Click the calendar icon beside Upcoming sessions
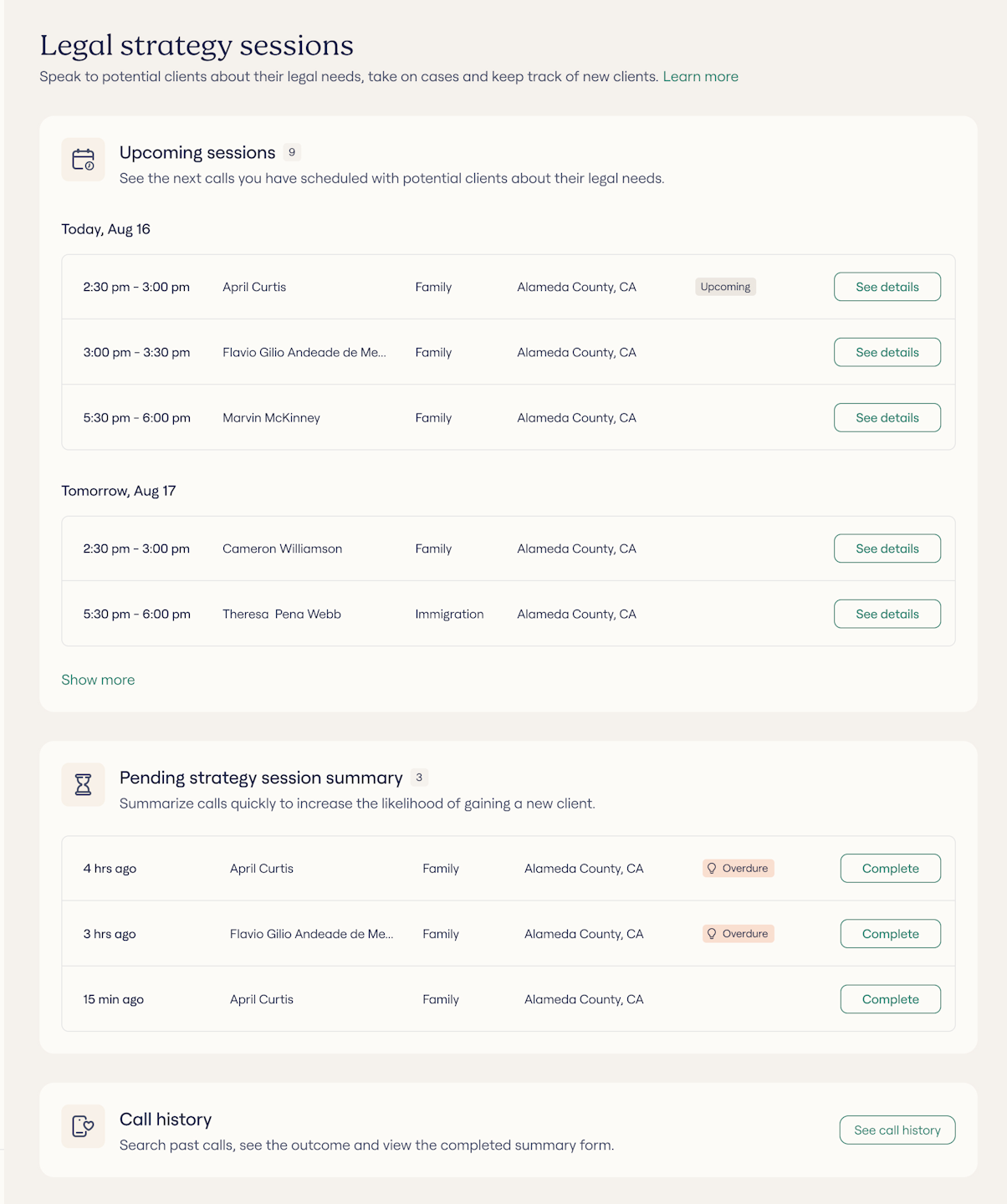The width and height of the screenshot is (1007, 1204). click(x=83, y=160)
